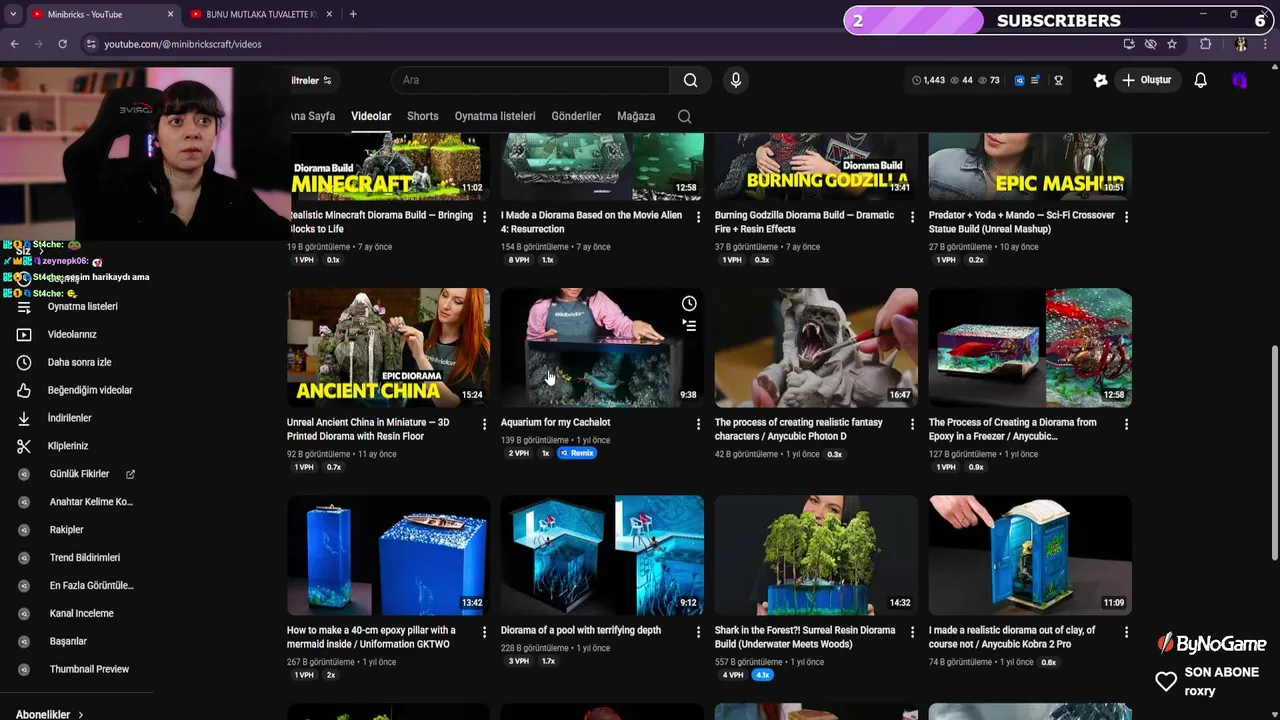This screenshot has height=720, width=1280.
Task: Open Kanal İnceleme sidebar entry
Action: [81, 613]
